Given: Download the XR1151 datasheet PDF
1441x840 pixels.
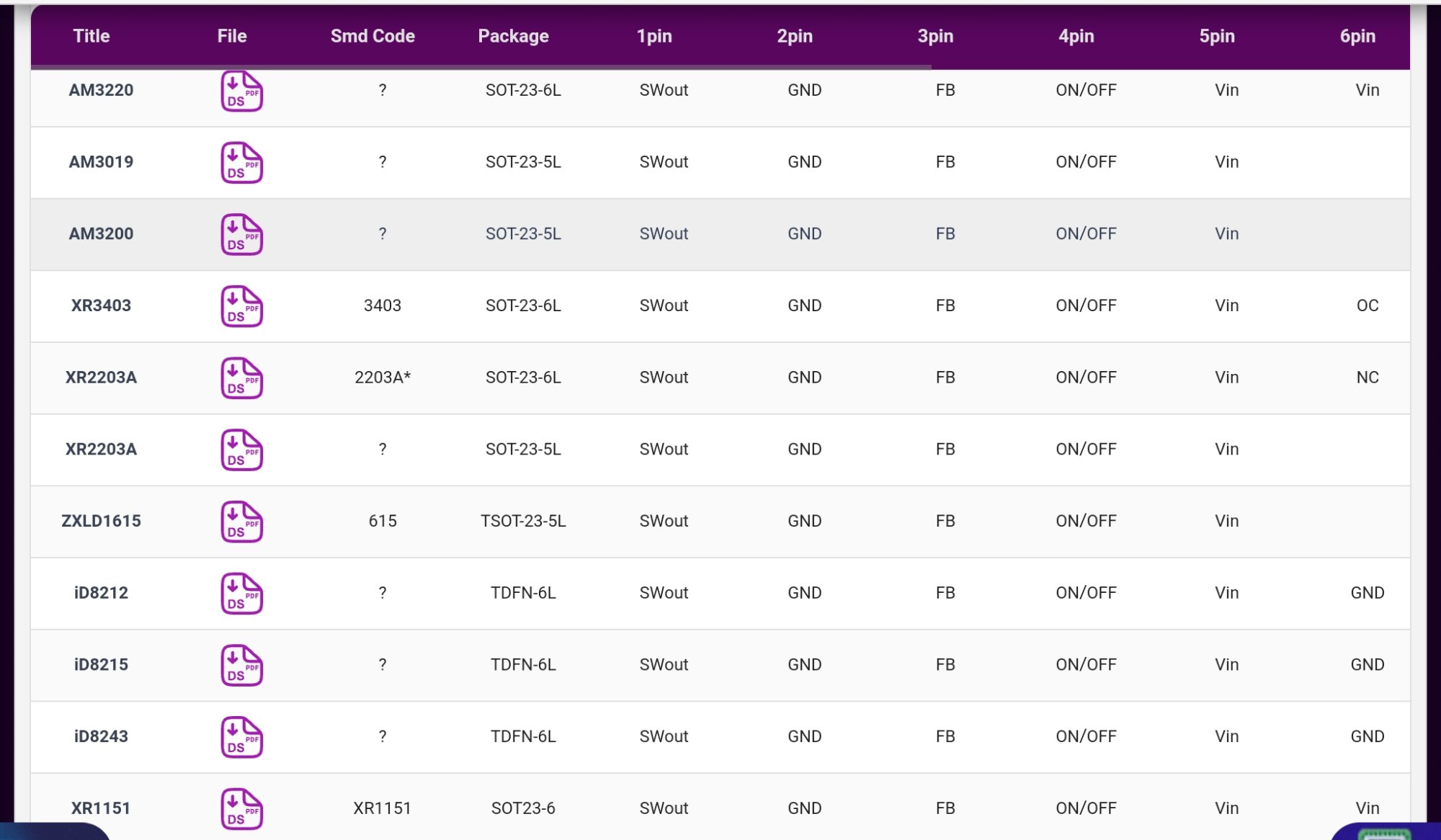Looking at the screenshot, I should click(x=241, y=809).
